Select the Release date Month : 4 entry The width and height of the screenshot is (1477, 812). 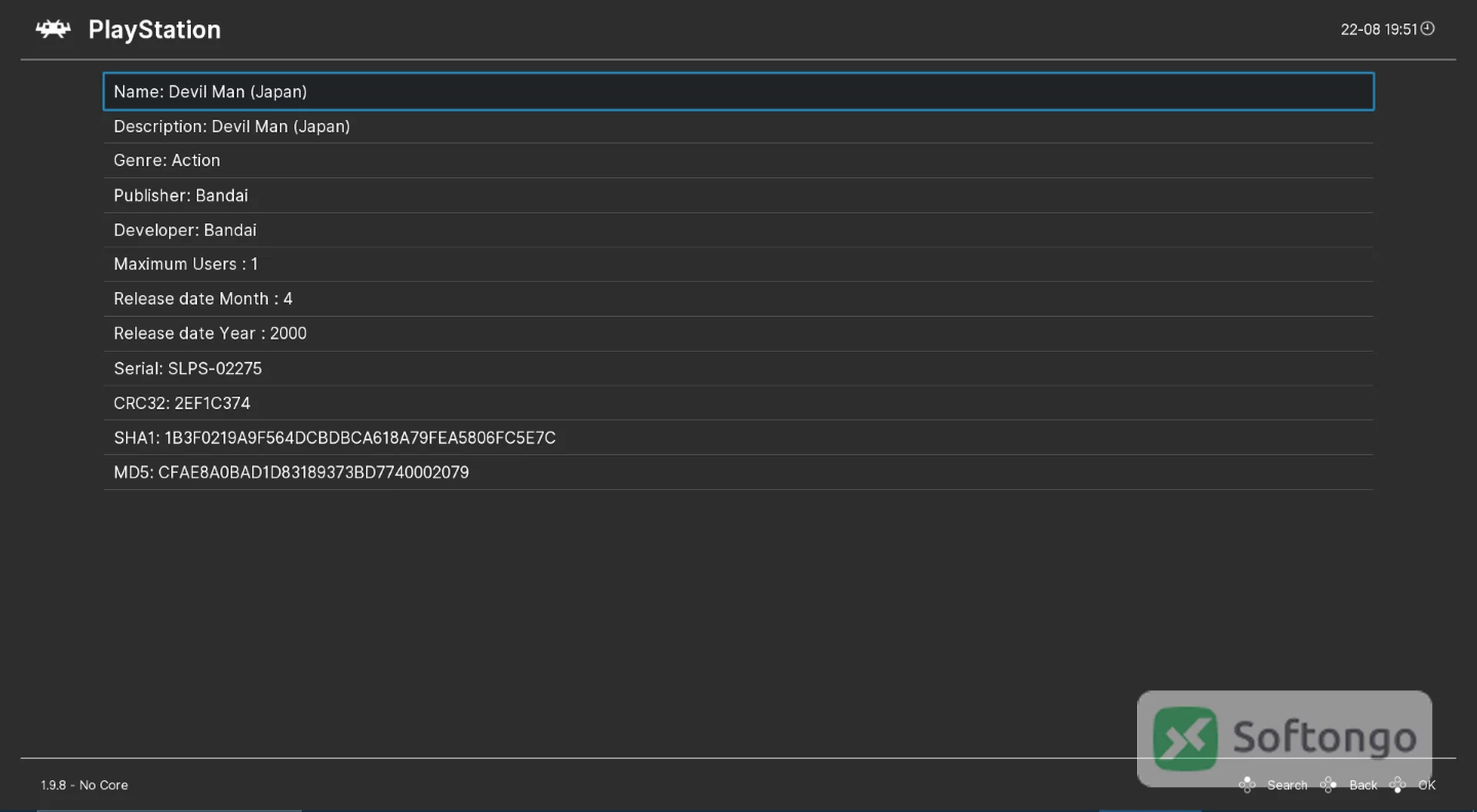tap(738, 299)
